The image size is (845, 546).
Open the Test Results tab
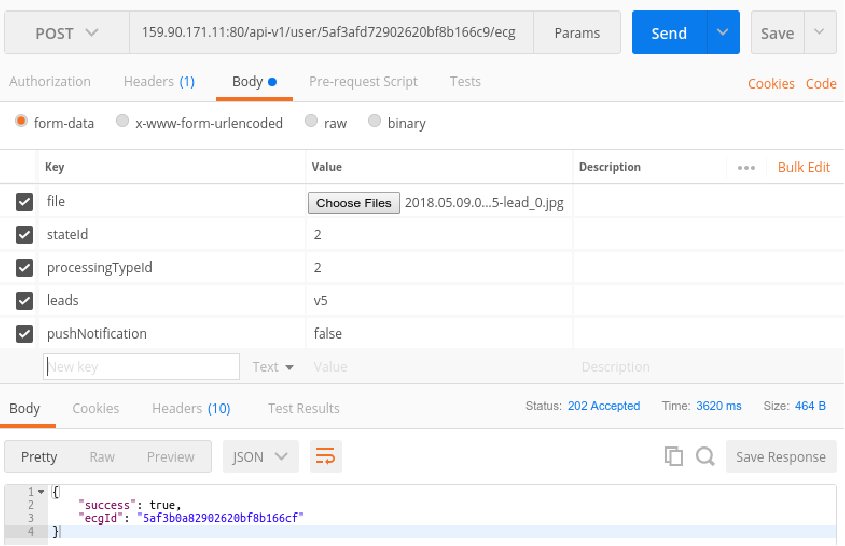pos(303,409)
